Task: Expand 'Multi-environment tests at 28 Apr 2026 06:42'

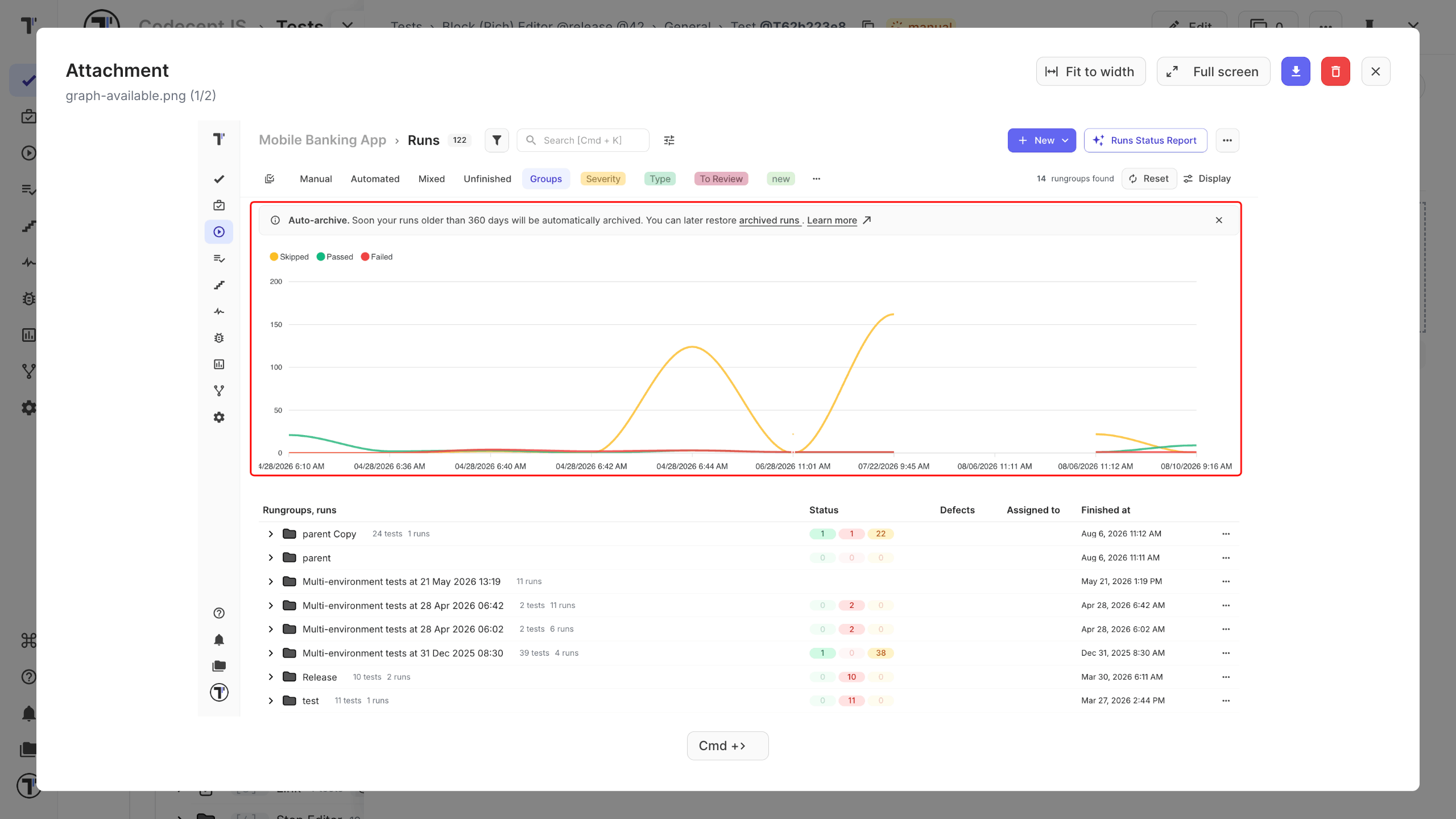Action: (271, 606)
